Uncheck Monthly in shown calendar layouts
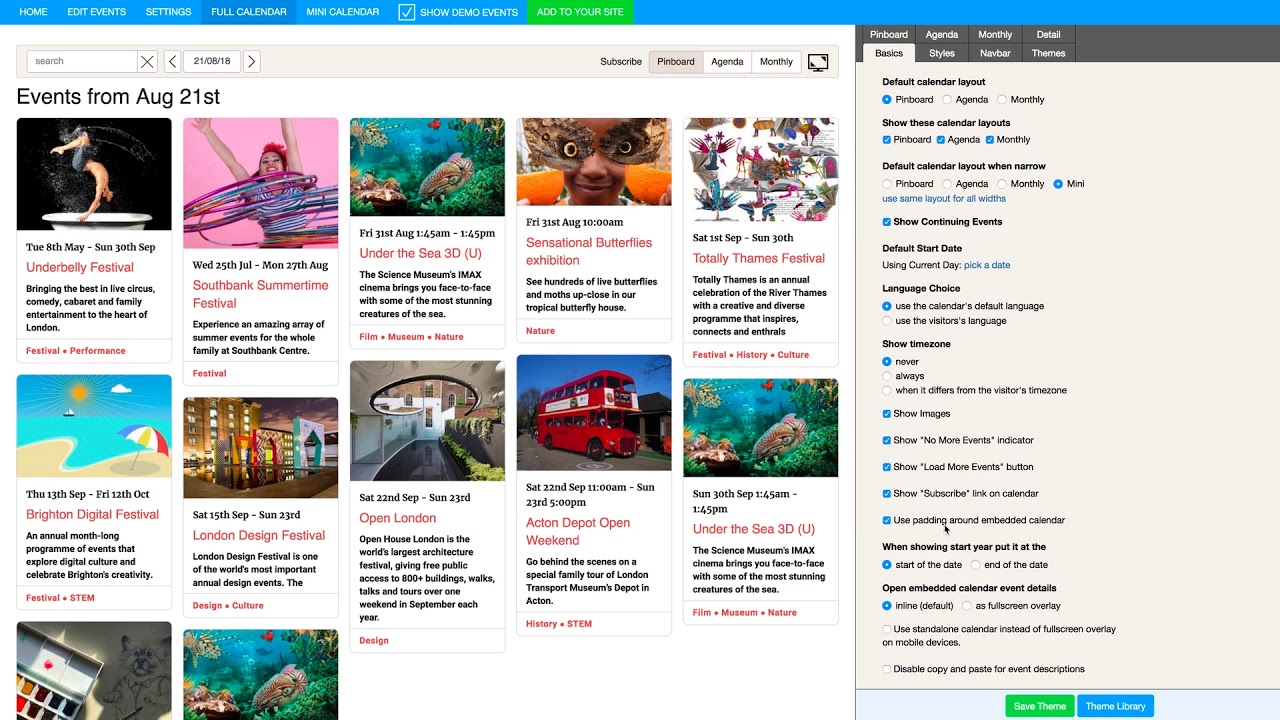The image size is (1280, 720). 990,140
